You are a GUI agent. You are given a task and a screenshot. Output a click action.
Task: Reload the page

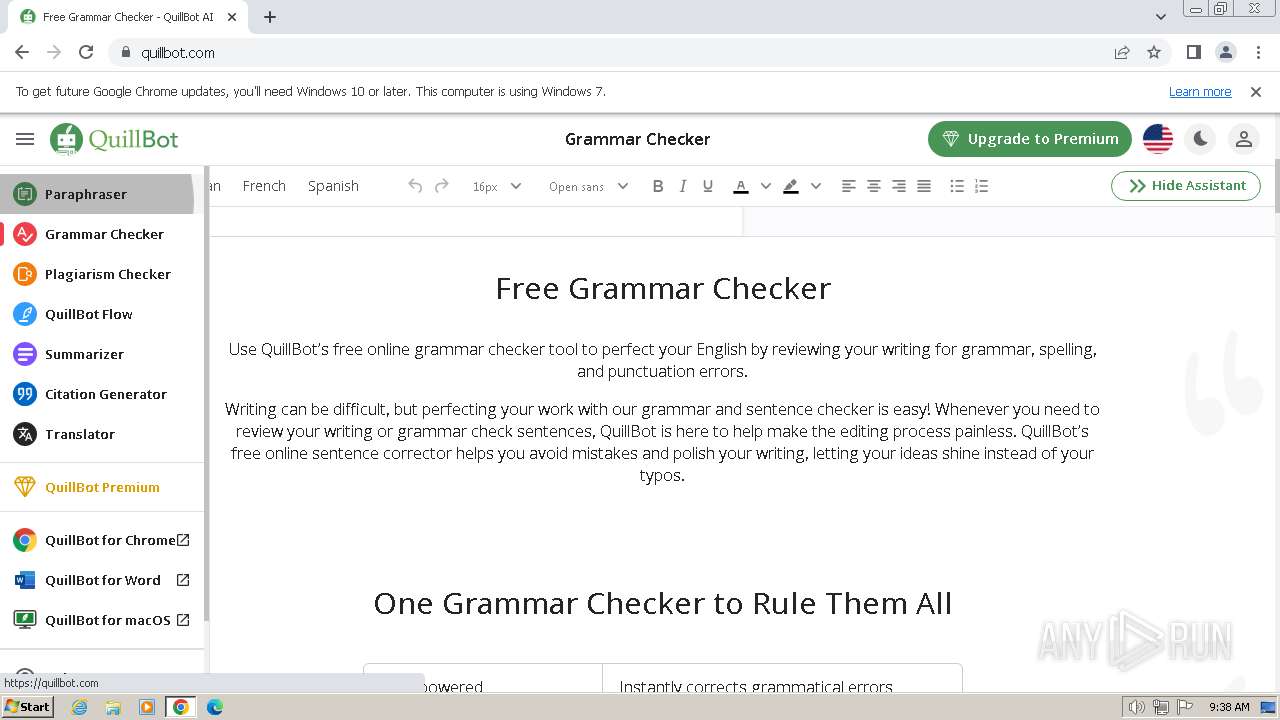[x=86, y=52]
